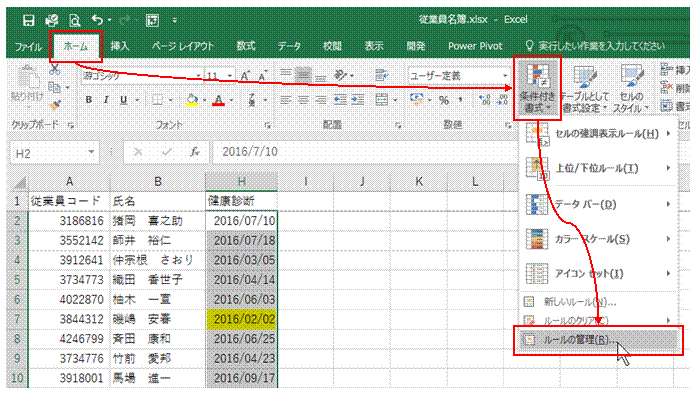Viewport: 698px width, 394px height.
Task: Click the select-all corner triangle
Action: 19,182
